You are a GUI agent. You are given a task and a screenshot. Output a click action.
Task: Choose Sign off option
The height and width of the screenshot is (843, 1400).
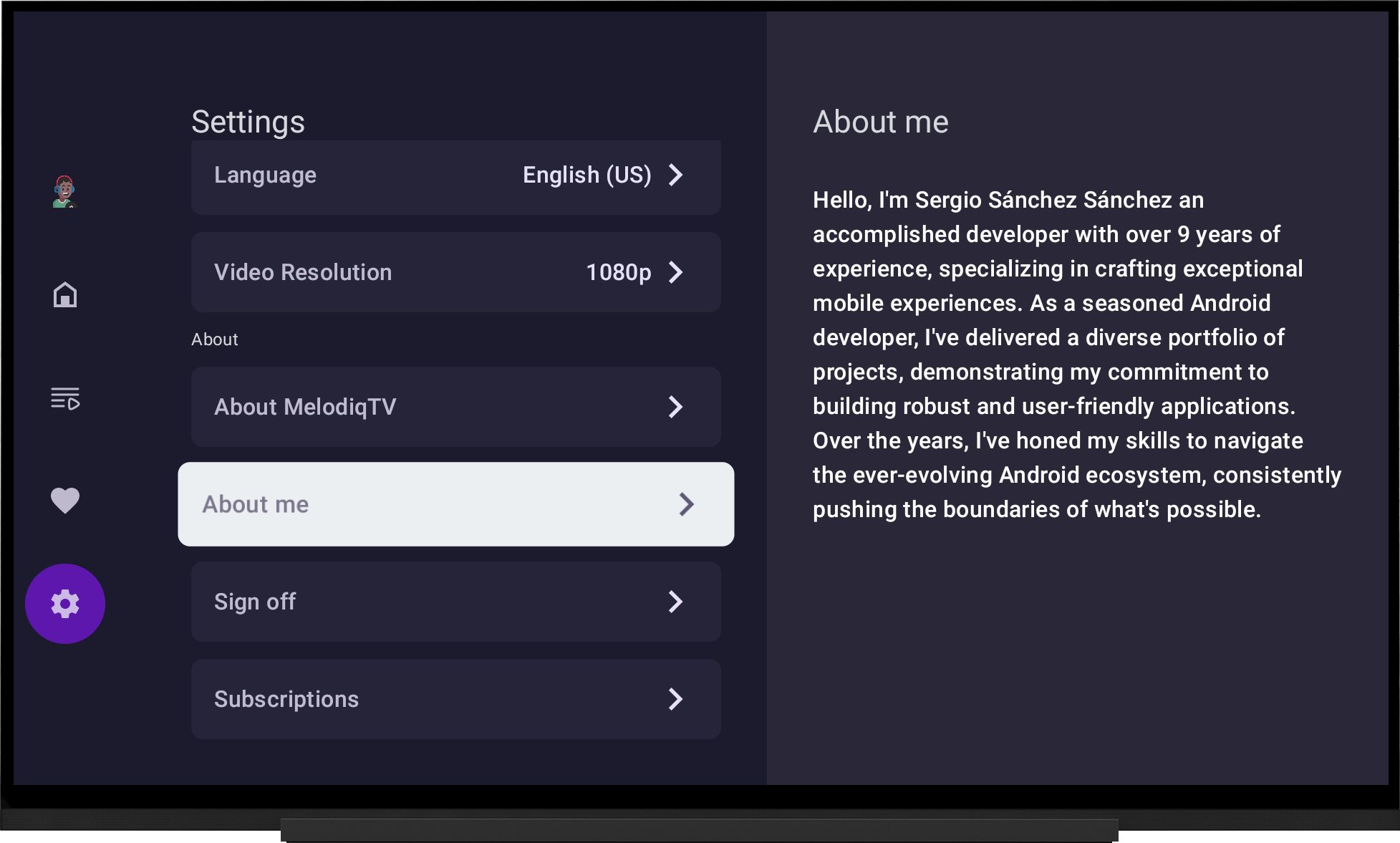click(x=456, y=602)
